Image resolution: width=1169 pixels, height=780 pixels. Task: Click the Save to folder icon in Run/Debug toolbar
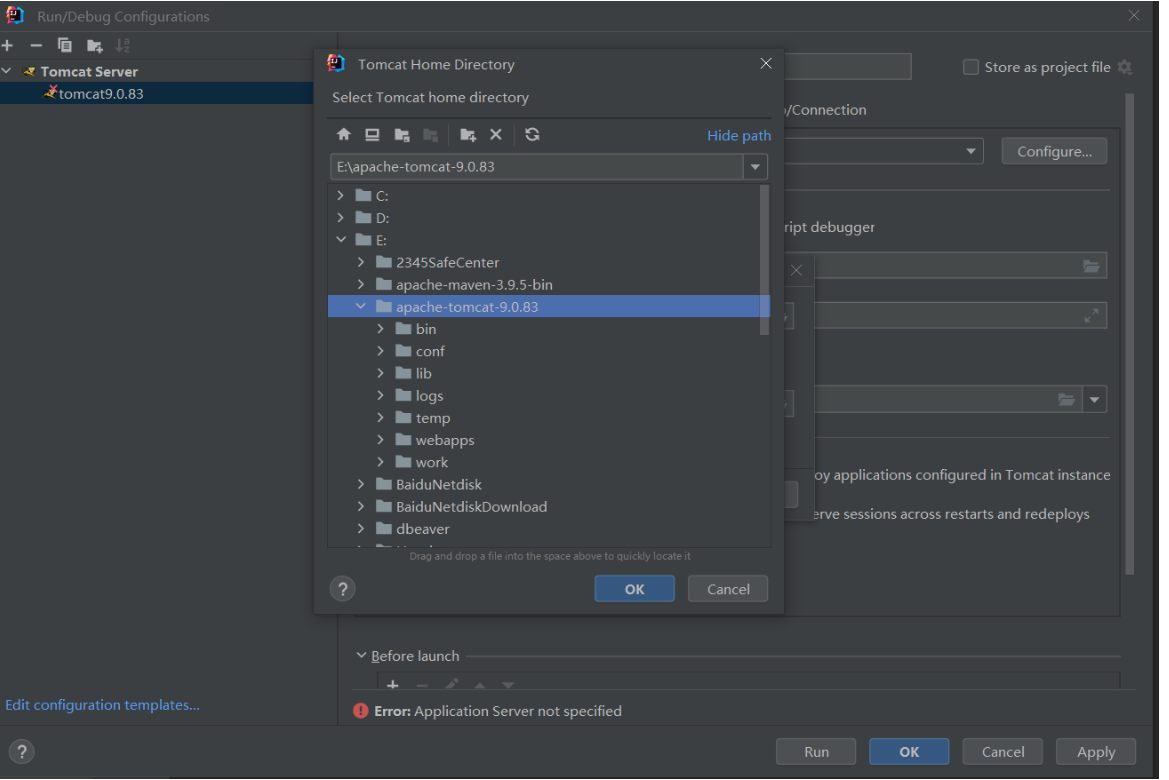click(x=94, y=46)
